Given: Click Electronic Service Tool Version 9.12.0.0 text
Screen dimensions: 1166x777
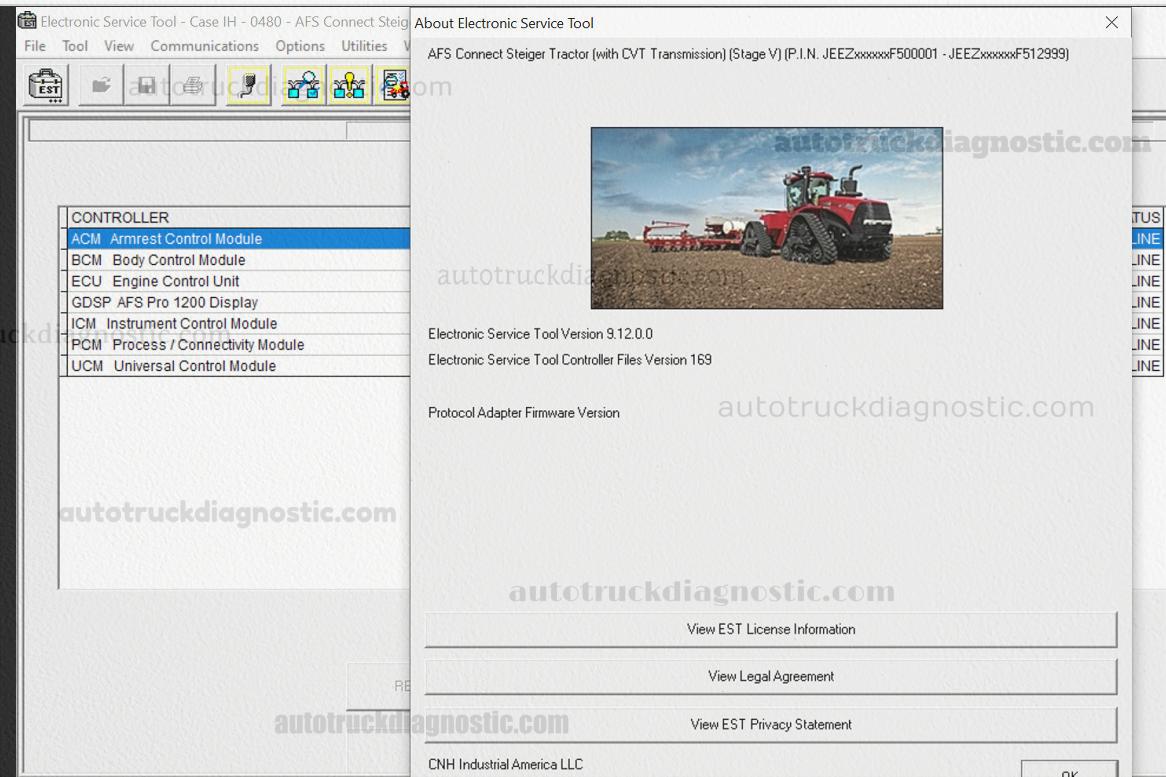Looking at the screenshot, I should (x=541, y=334).
